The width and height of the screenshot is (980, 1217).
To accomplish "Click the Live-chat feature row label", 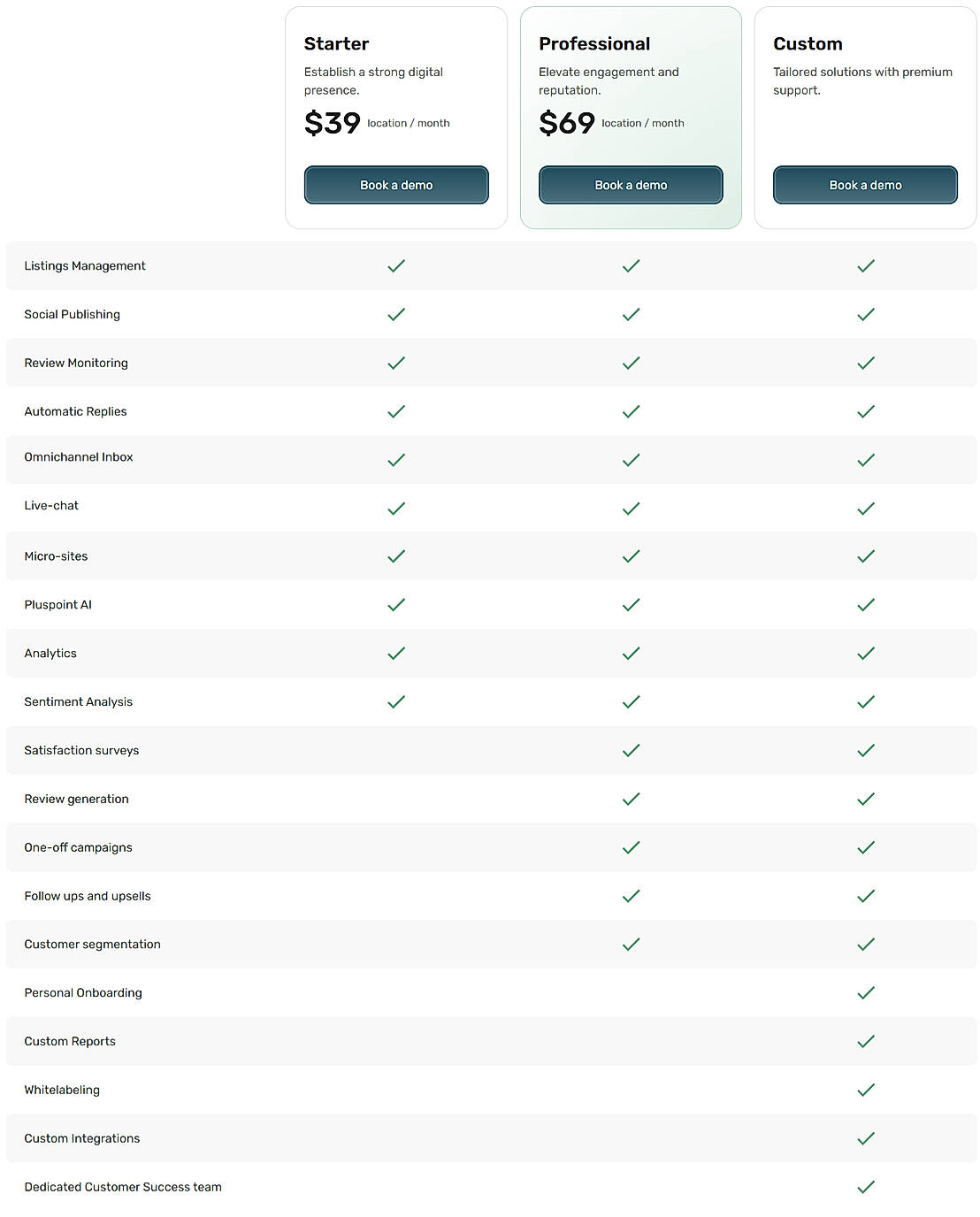I will (x=51, y=506).
